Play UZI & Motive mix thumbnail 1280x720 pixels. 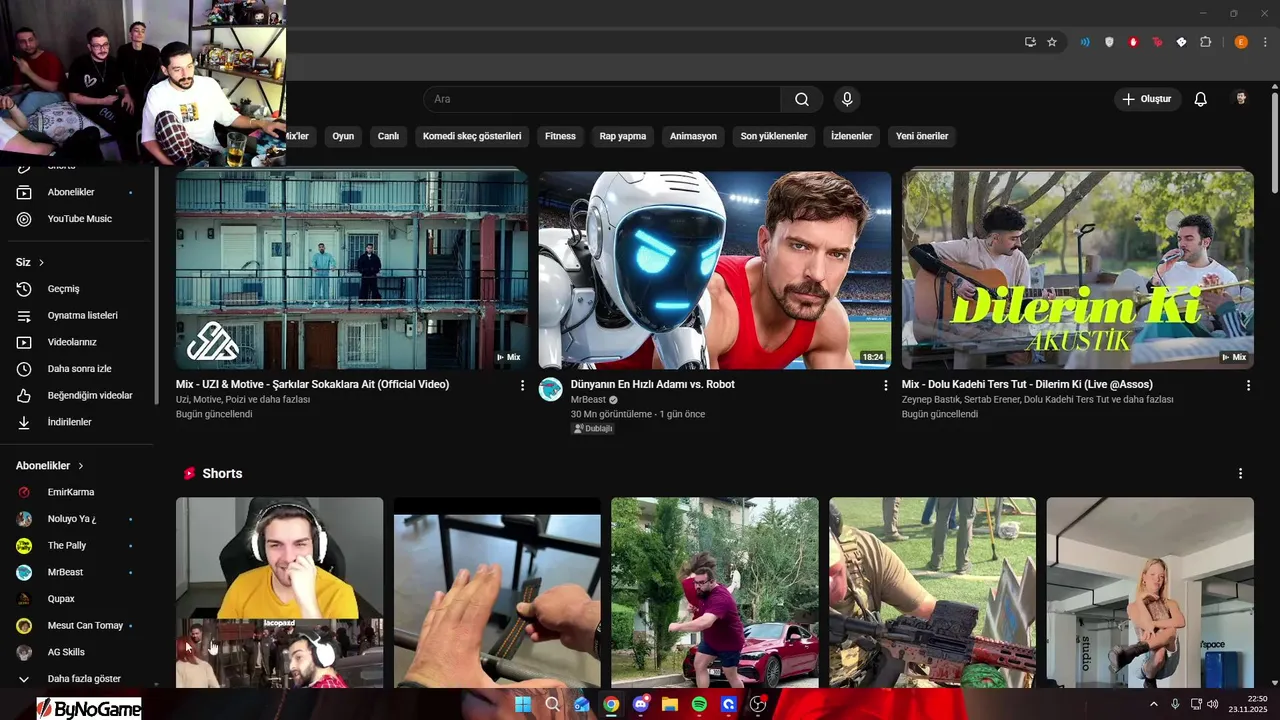(x=352, y=270)
